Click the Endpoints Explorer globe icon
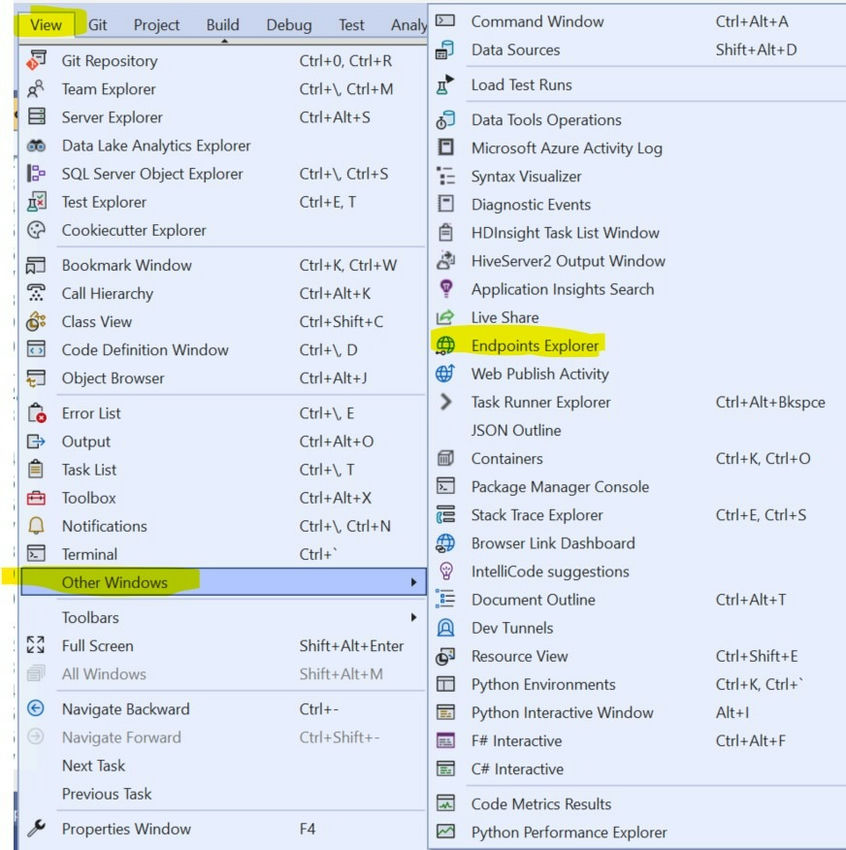This screenshot has width=846, height=850. 447,345
